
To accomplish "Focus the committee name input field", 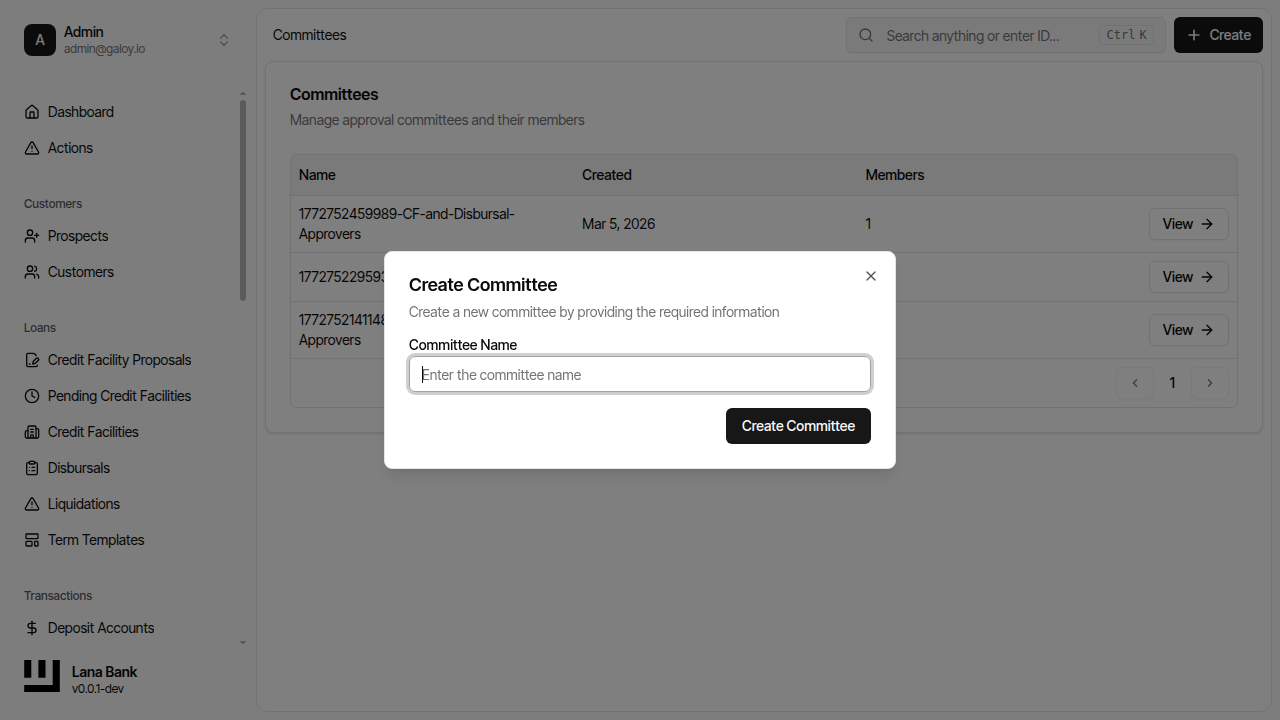I will pos(639,373).
